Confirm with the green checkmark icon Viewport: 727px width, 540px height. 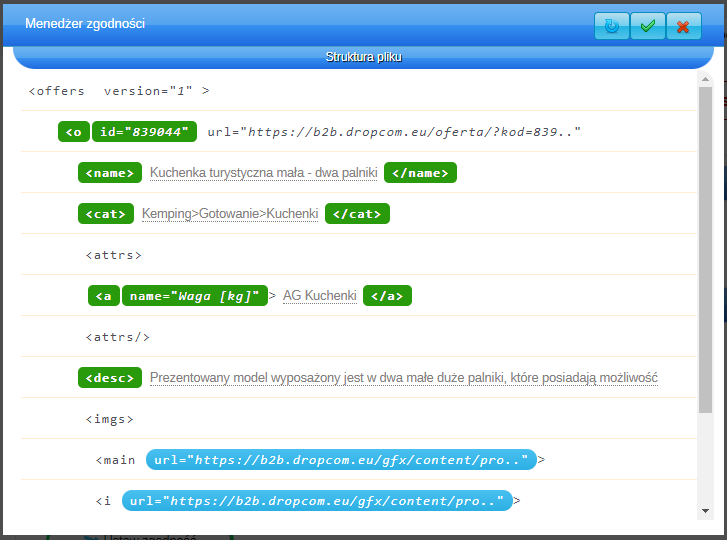tap(647, 26)
